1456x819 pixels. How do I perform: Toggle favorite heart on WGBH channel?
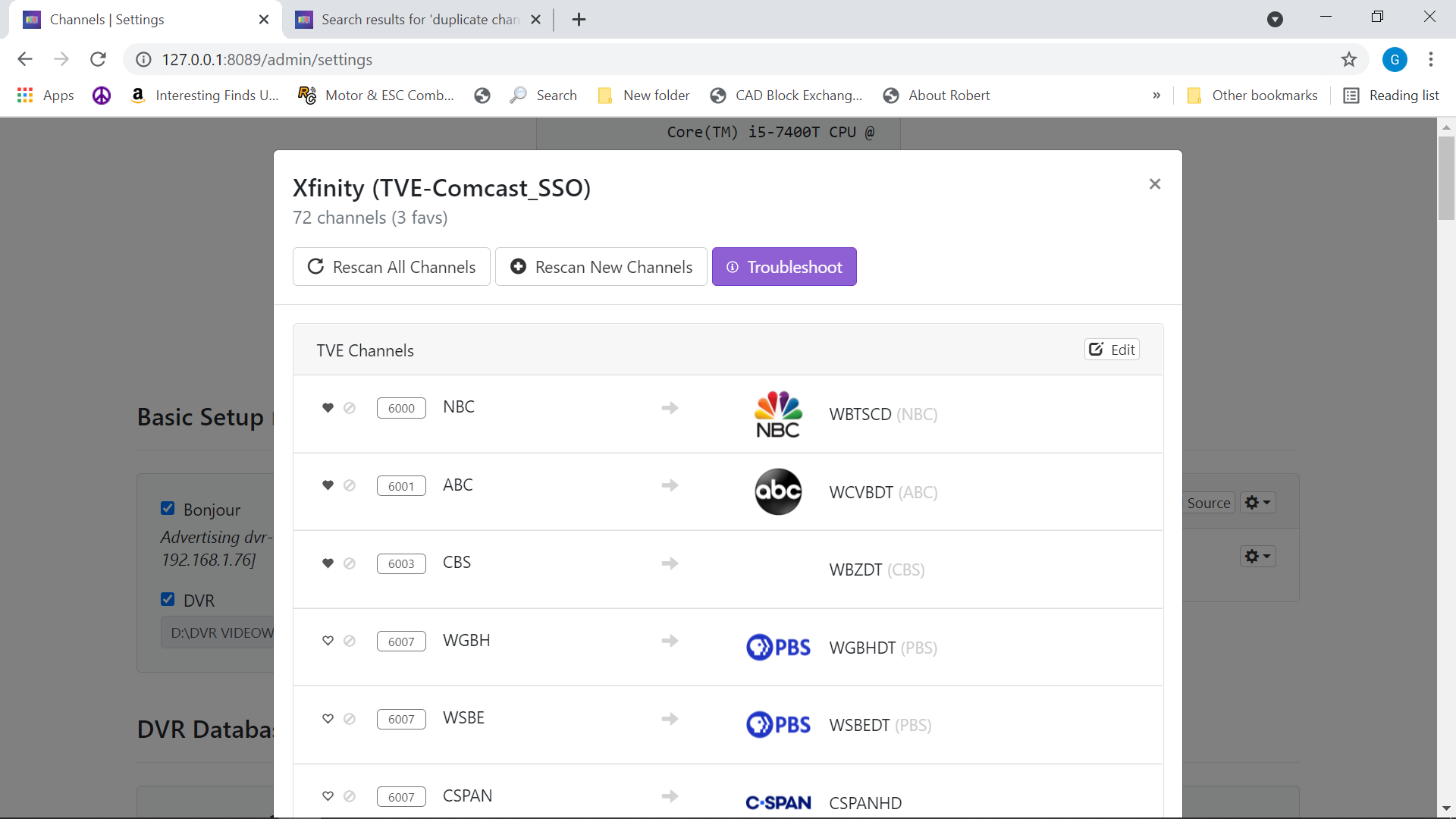tap(328, 641)
